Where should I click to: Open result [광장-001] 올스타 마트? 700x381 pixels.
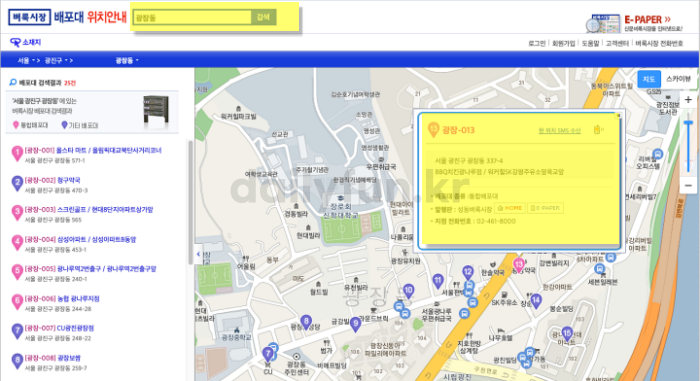click(x=93, y=150)
